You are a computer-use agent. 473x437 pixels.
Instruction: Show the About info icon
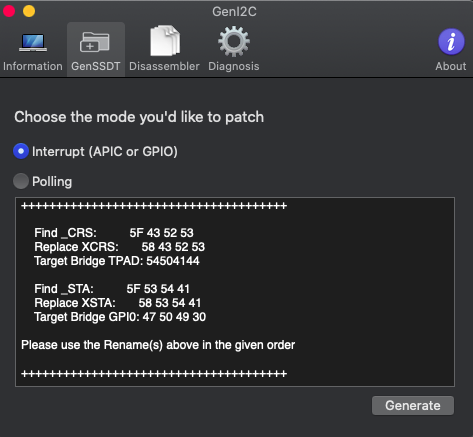pyautogui.click(x=451, y=42)
